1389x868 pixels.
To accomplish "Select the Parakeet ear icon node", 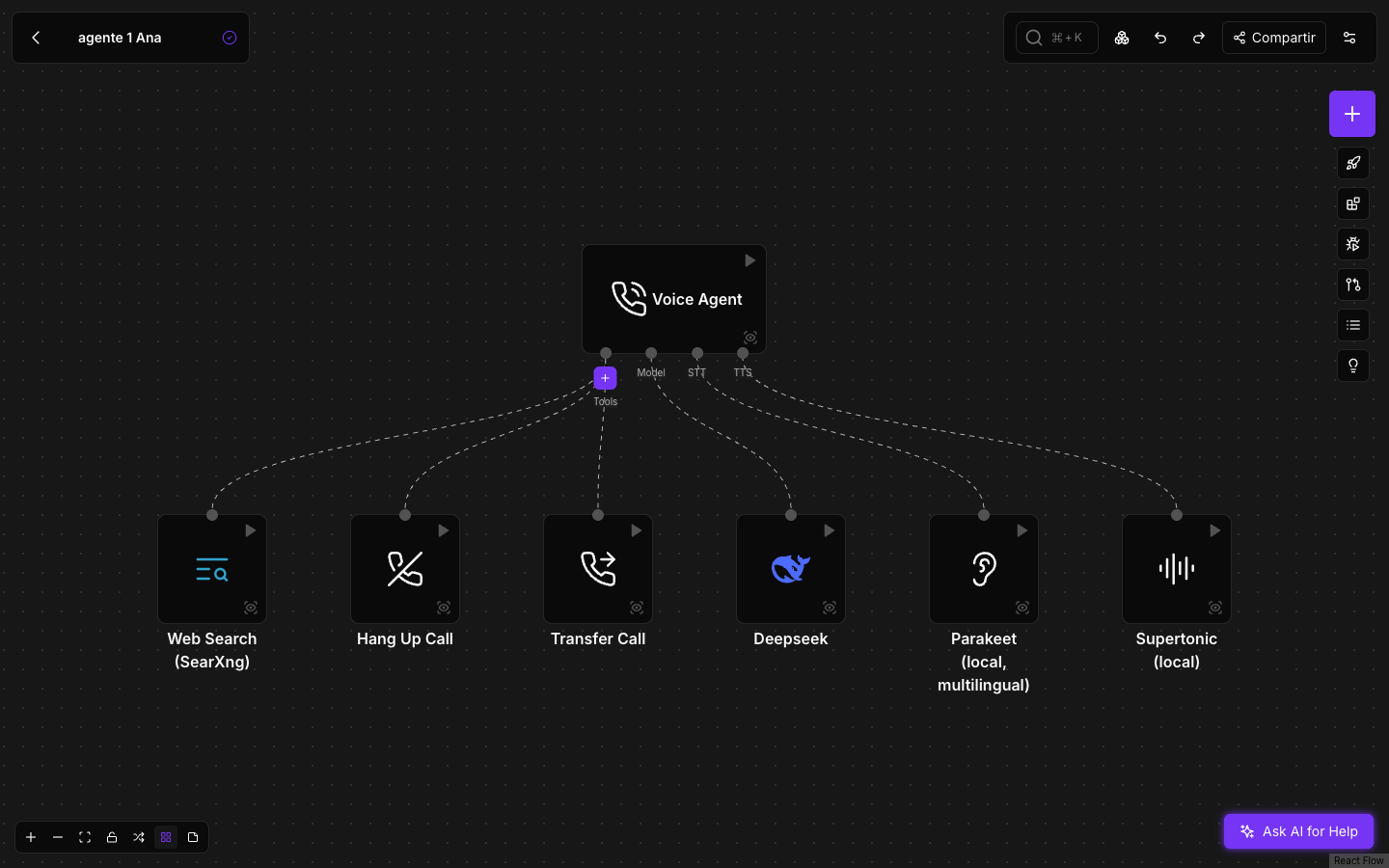I will [x=984, y=569].
